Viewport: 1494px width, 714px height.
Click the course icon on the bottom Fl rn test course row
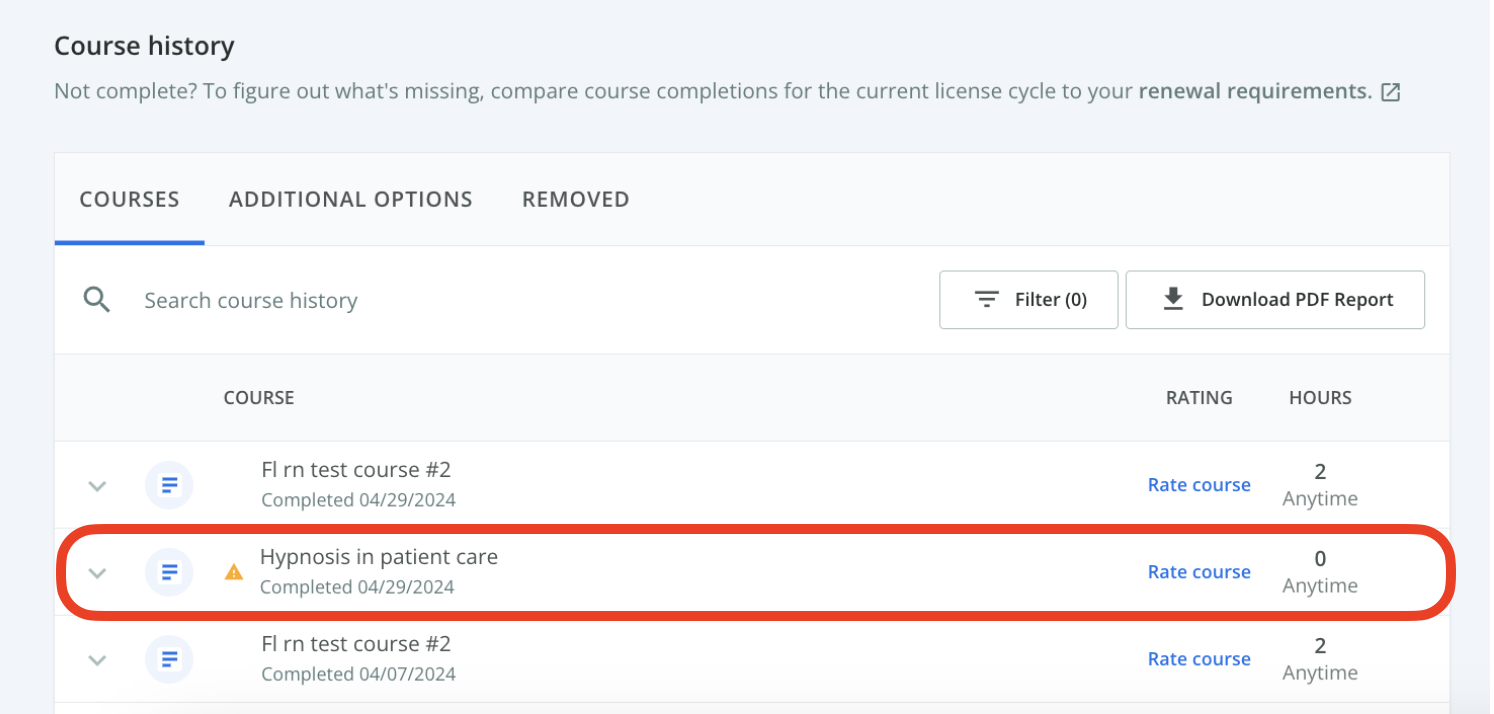tap(169, 658)
